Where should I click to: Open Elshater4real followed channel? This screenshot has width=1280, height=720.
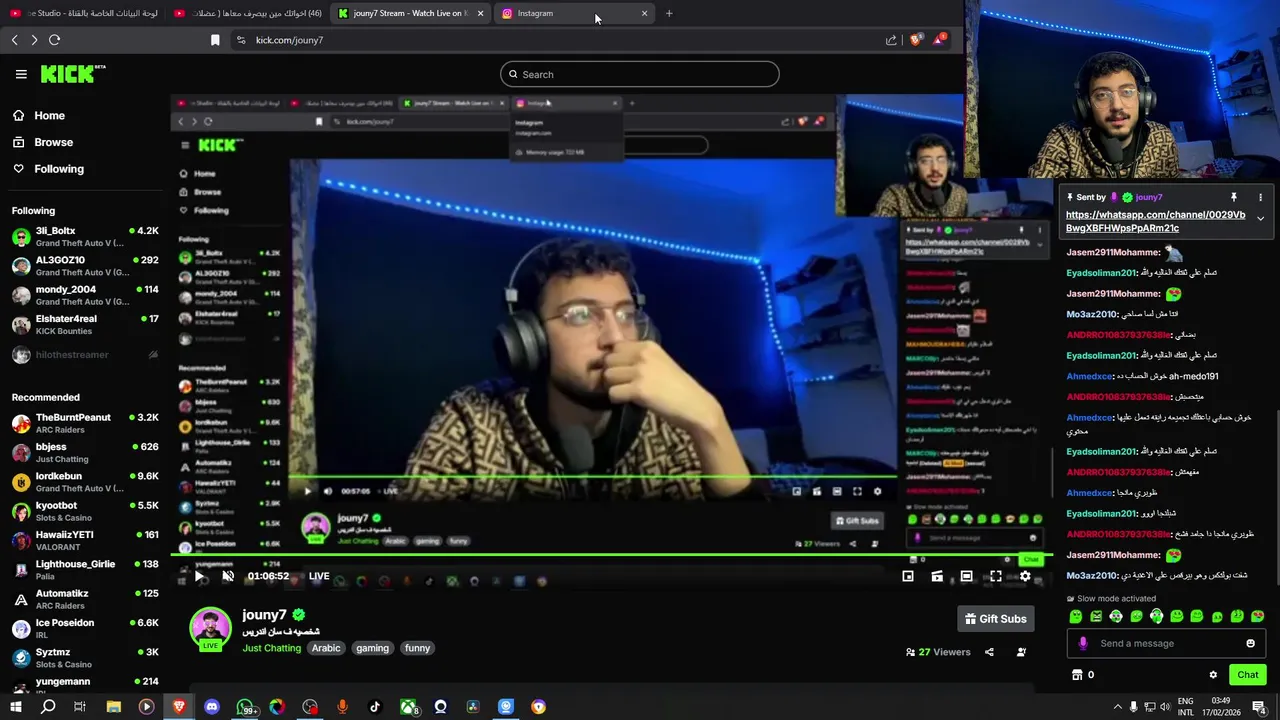point(84,325)
